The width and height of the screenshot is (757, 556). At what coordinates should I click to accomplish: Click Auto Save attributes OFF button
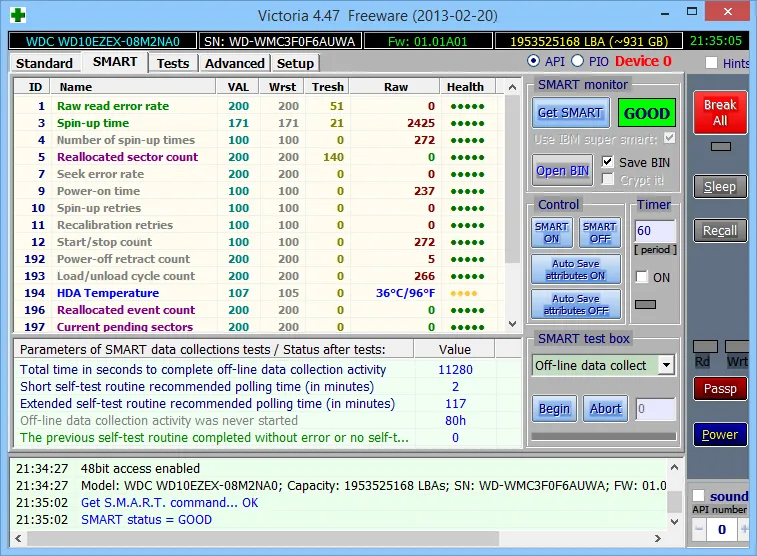click(x=575, y=305)
